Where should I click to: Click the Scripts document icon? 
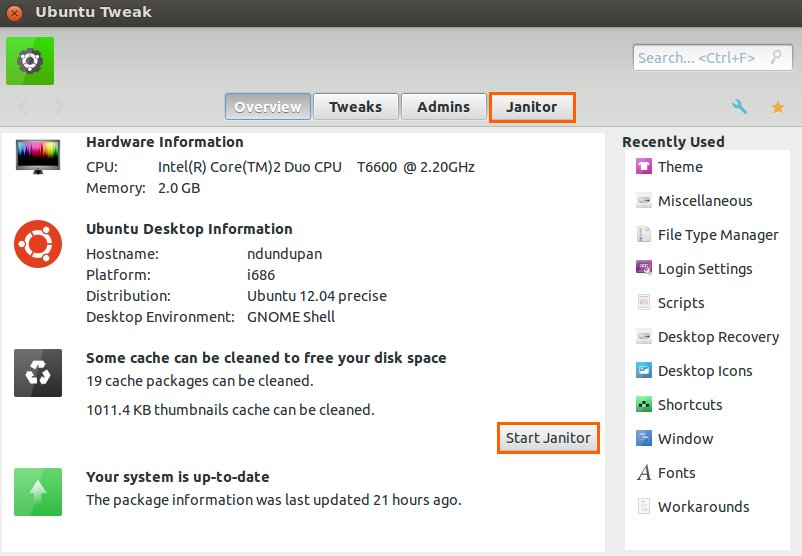(643, 302)
